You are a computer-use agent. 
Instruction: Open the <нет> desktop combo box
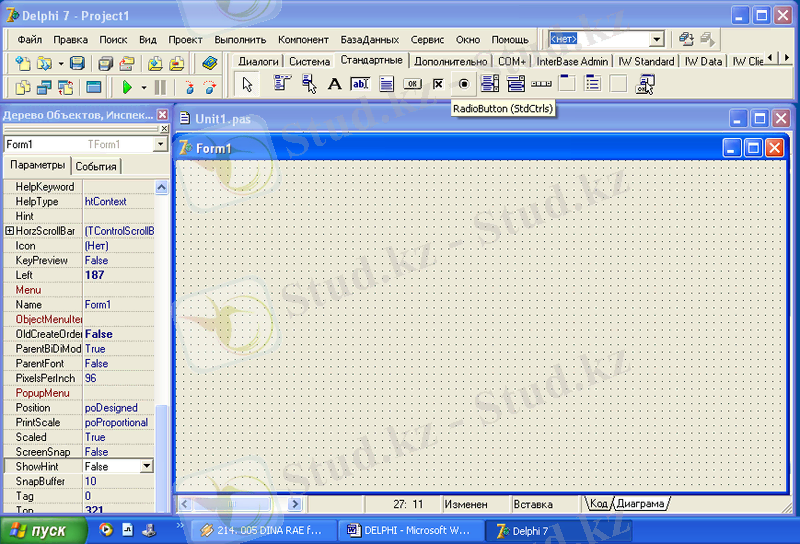pyautogui.click(x=657, y=39)
